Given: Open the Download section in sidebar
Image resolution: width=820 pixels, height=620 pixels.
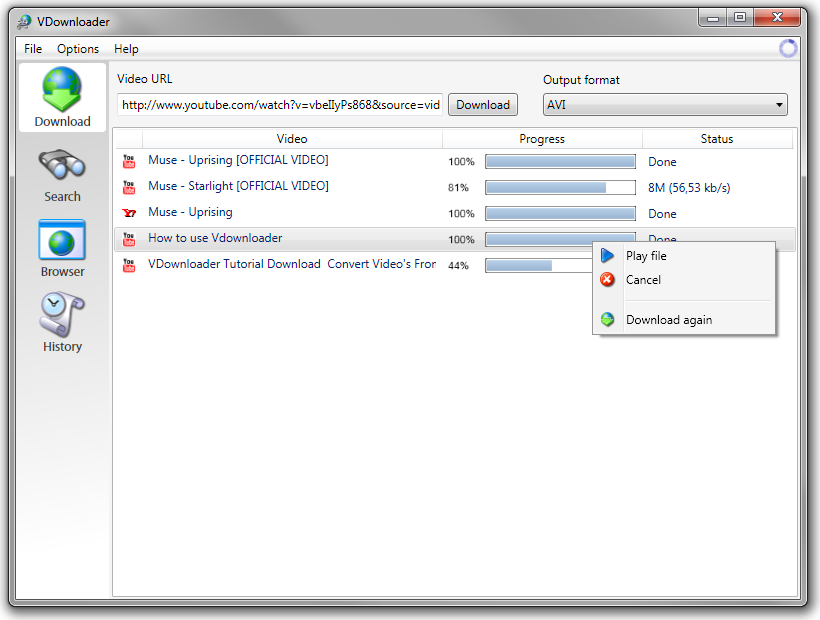Looking at the screenshot, I should 62,97.
